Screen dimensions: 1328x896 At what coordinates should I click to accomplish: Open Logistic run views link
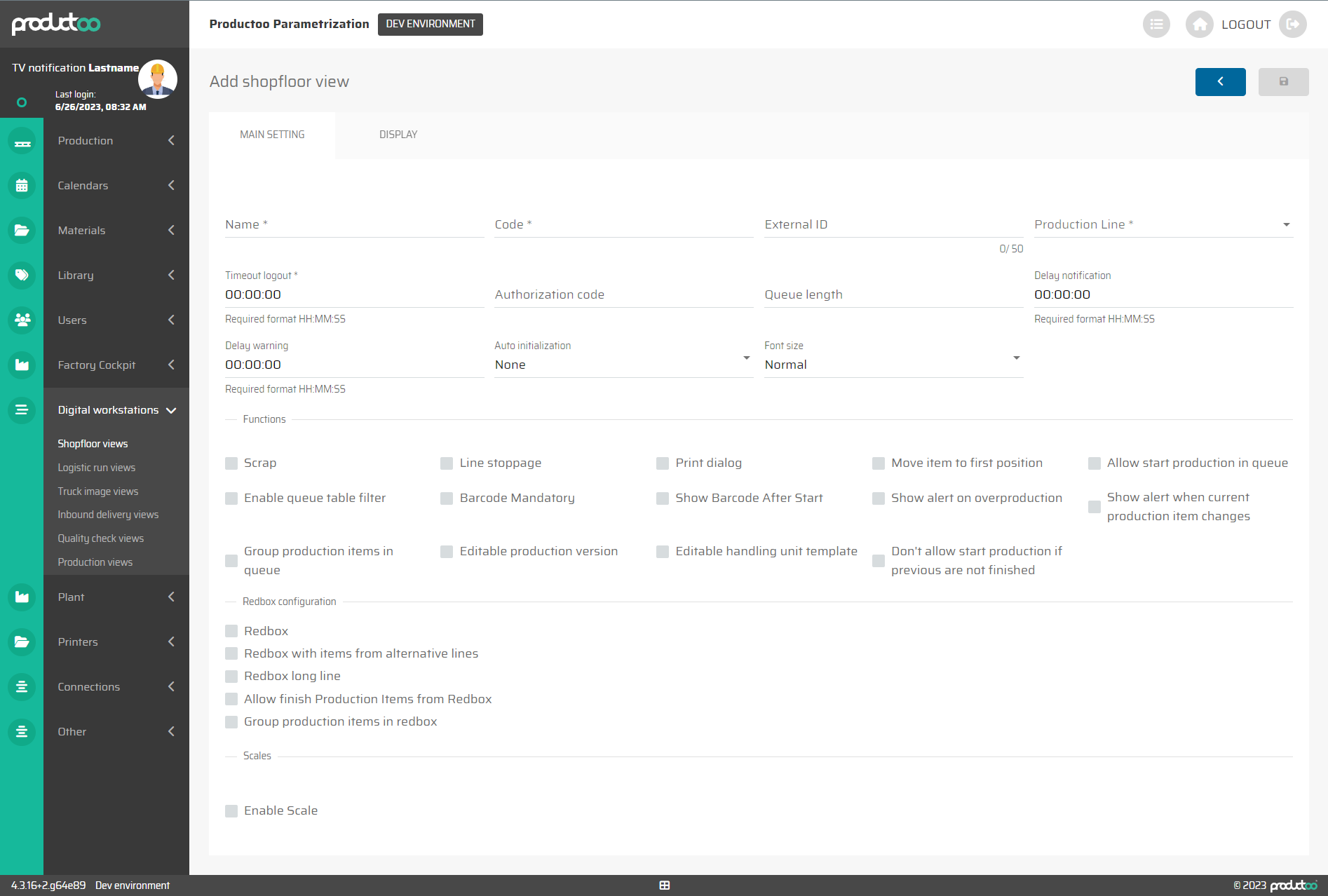coord(97,468)
